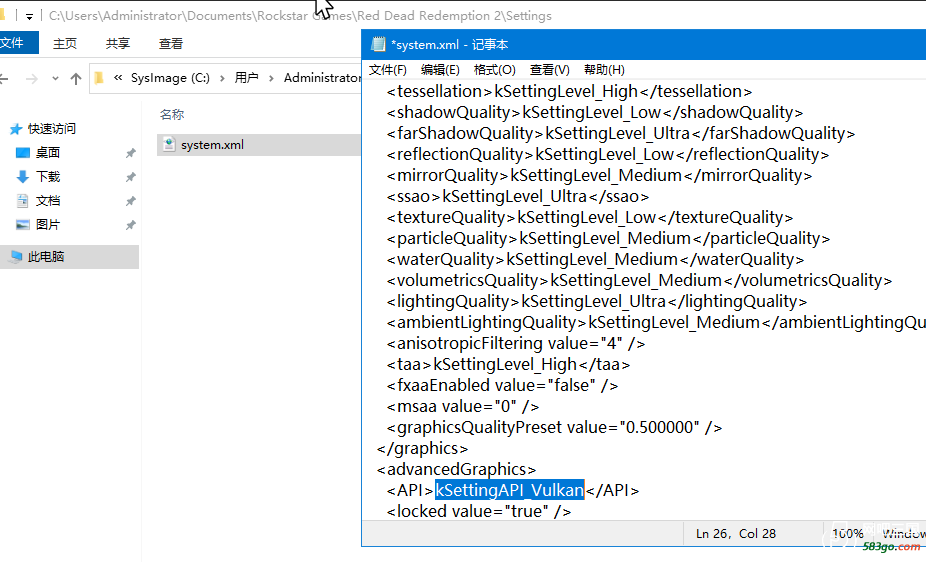This screenshot has width=926, height=562.
Task: Select 用户 breadcrumb in address bar
Action: [x=246, y=78]
